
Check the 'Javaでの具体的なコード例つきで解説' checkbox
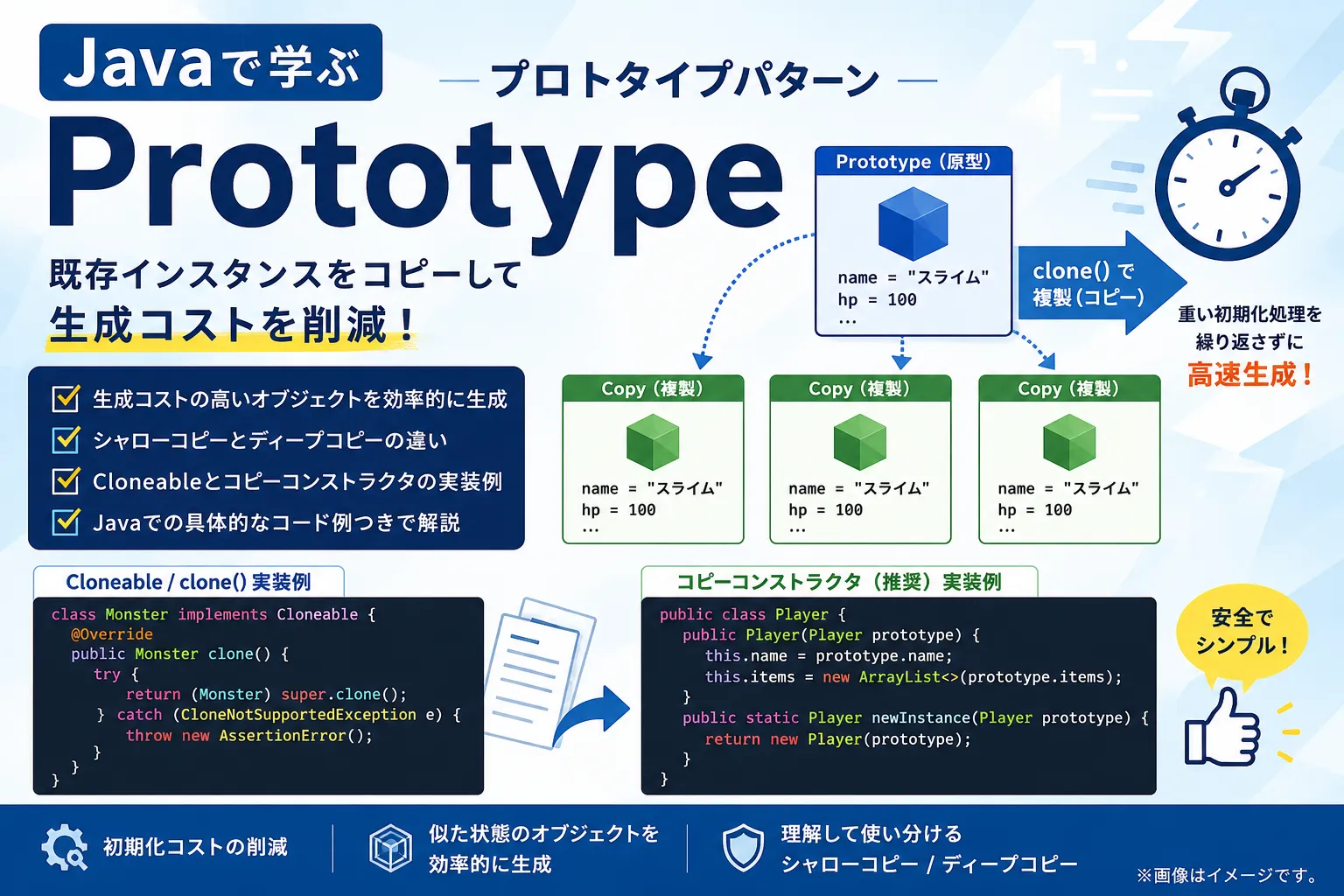pyautogui.click(x=66, y=521)
